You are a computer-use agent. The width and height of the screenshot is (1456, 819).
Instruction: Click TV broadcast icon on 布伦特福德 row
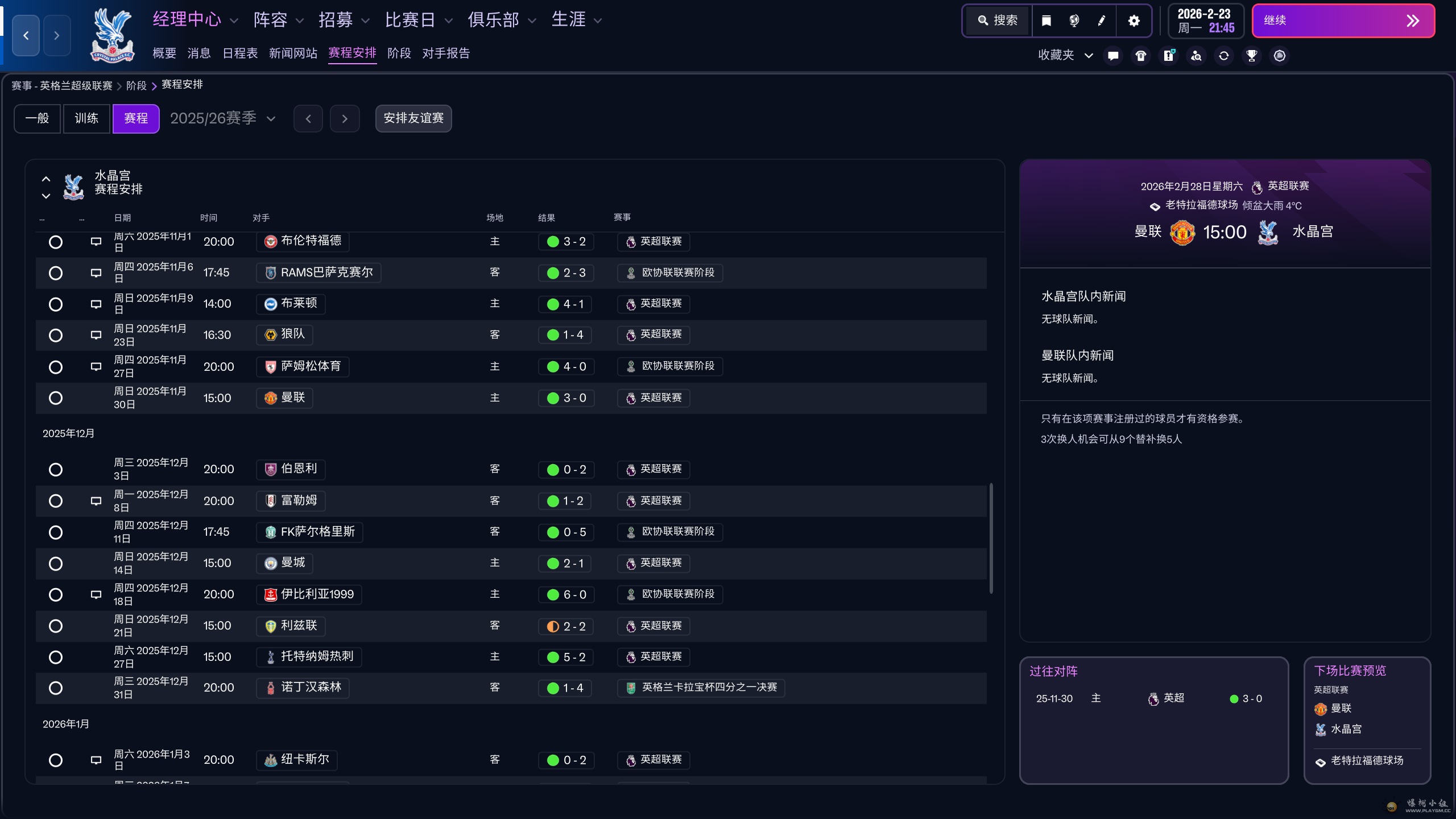tap(96, 242)
